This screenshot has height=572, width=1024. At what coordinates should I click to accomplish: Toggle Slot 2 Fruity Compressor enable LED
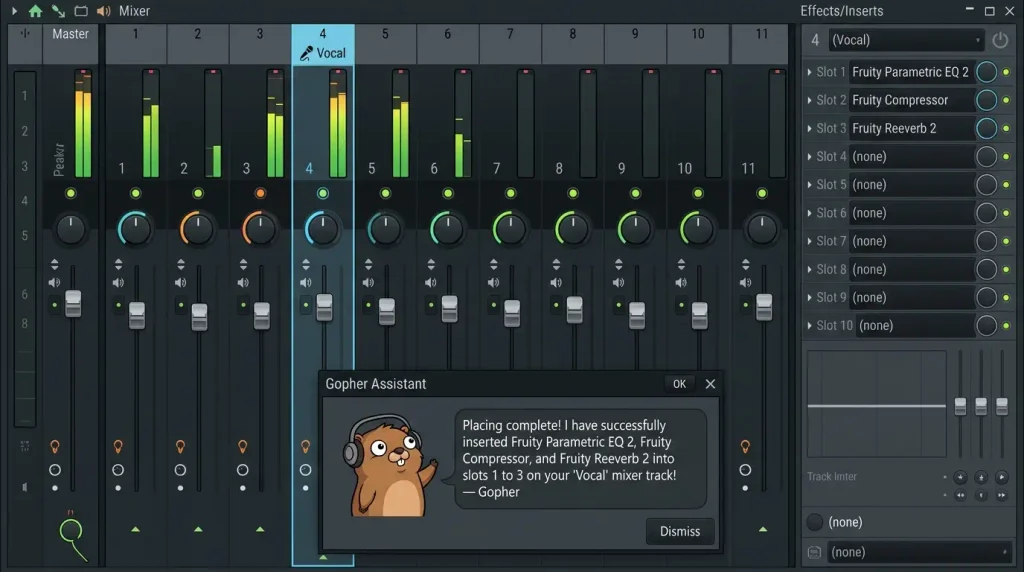tap(1006, 101)
